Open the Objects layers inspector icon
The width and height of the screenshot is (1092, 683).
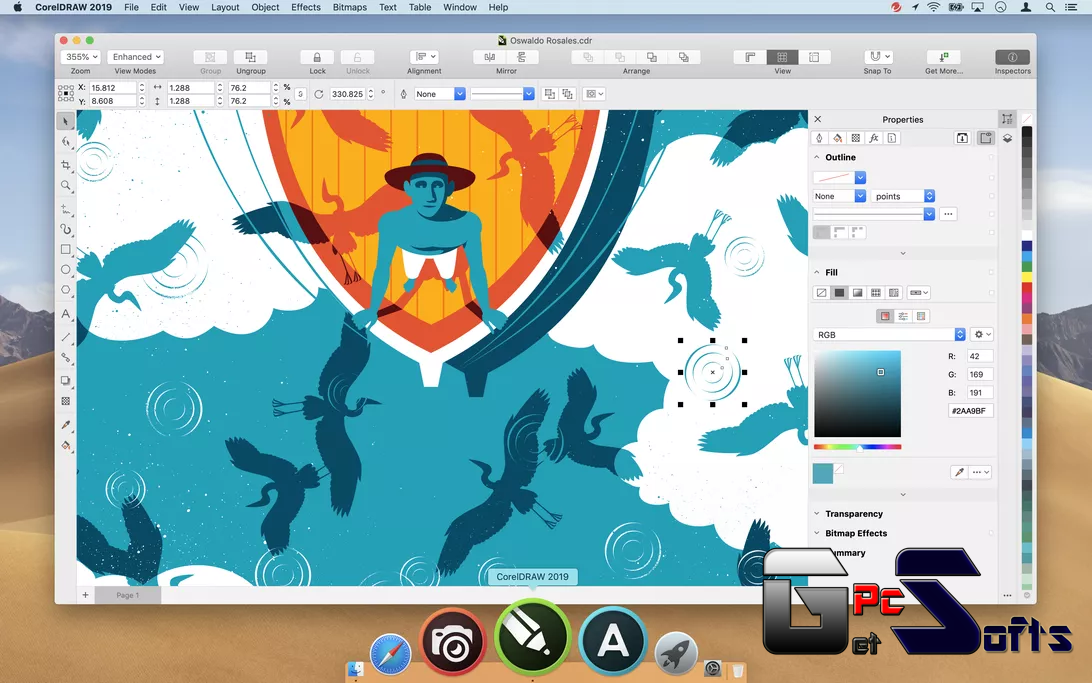tap(1007, 138)
